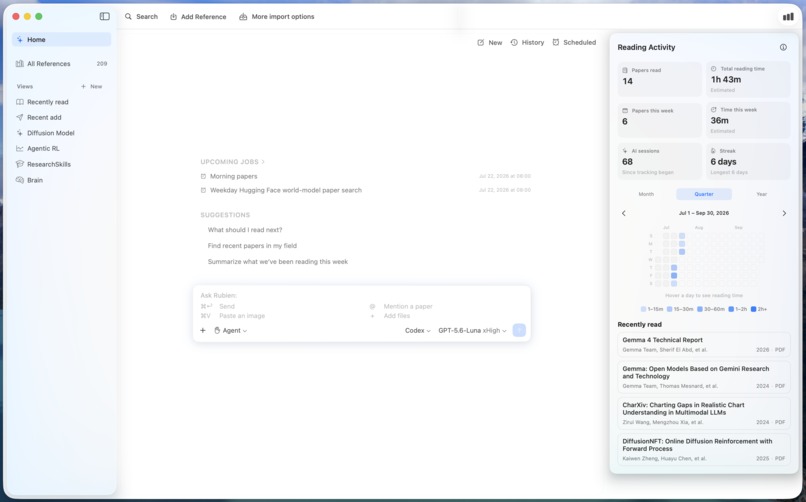Click the Recent add paper-plane icon
The image size is (806, 502).
pos(20,117)
